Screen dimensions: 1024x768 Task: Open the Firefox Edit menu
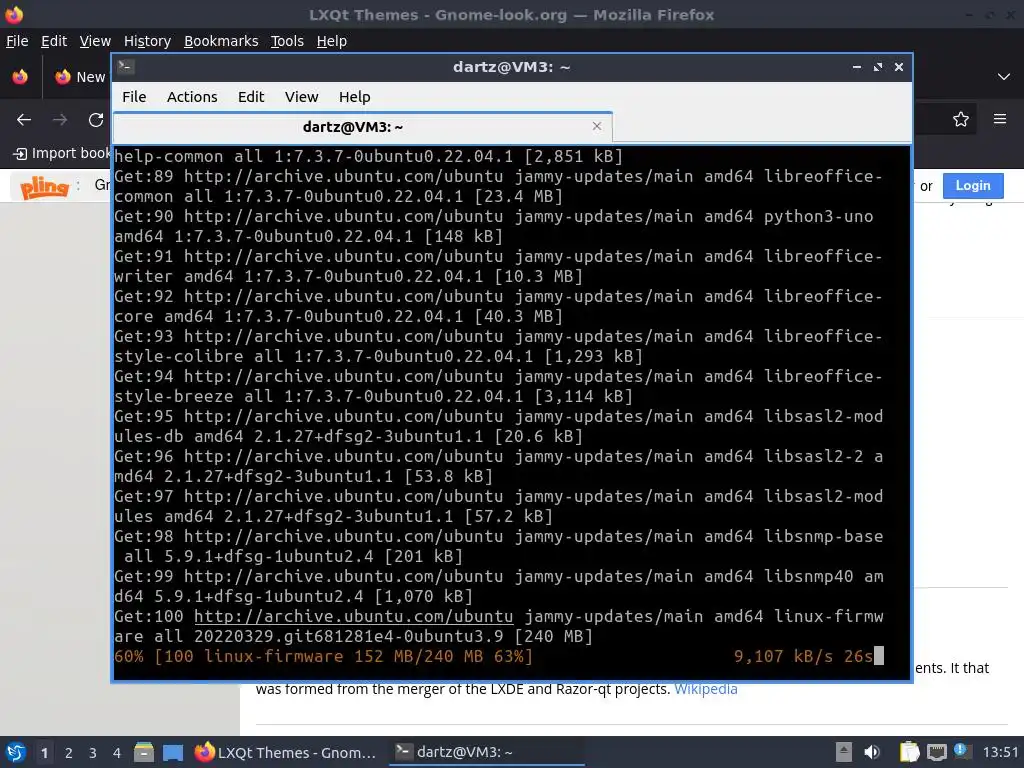[54, 41]
